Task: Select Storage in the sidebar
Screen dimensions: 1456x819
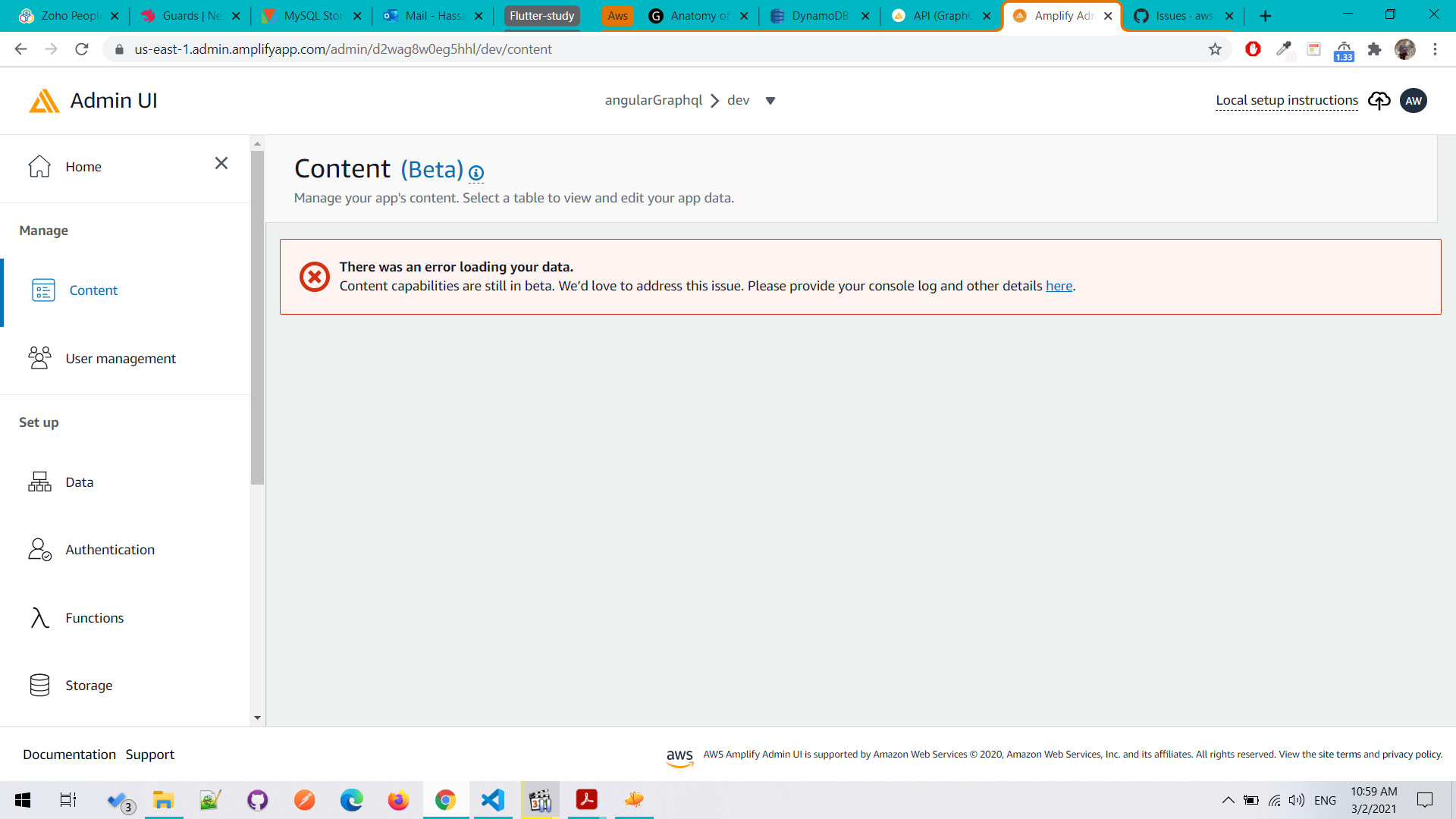Action: click(89, 685)
